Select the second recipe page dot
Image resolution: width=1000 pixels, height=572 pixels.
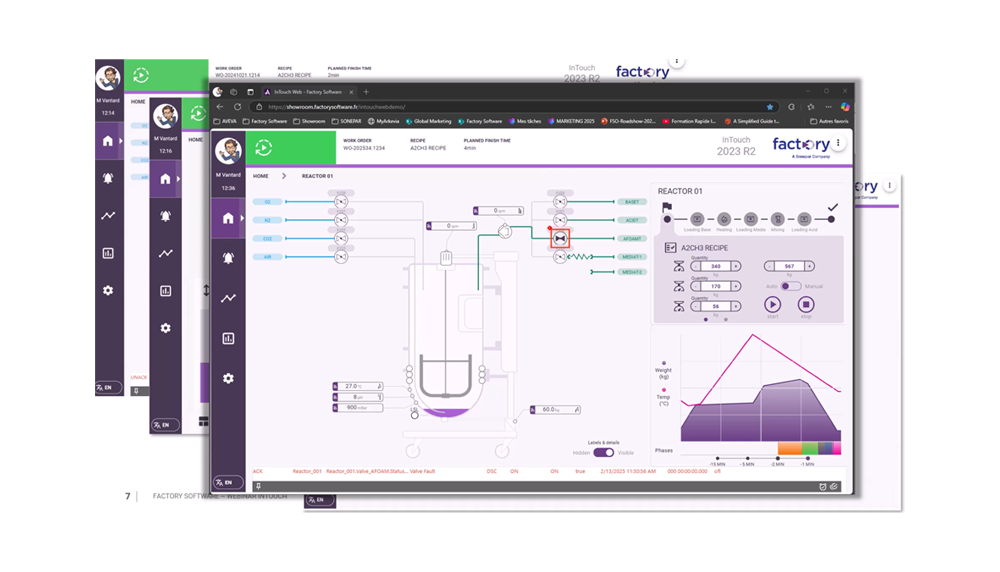(726, 319)
